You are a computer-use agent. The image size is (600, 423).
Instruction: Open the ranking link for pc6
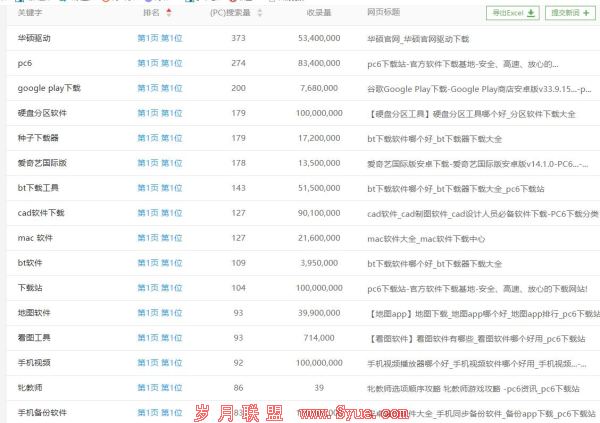point(160,63)
